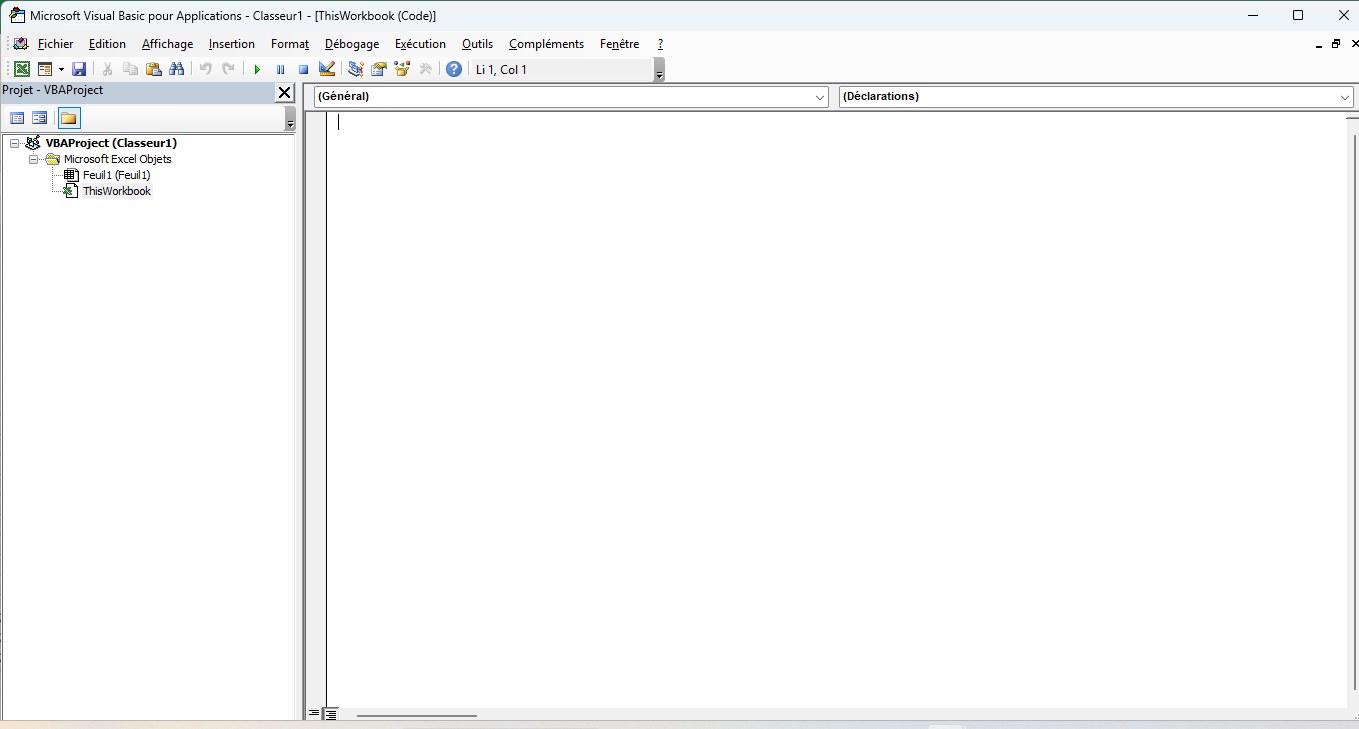1359x729 pixels.
Task: Click the Paste clipboard icon
Action: [153, 69]
